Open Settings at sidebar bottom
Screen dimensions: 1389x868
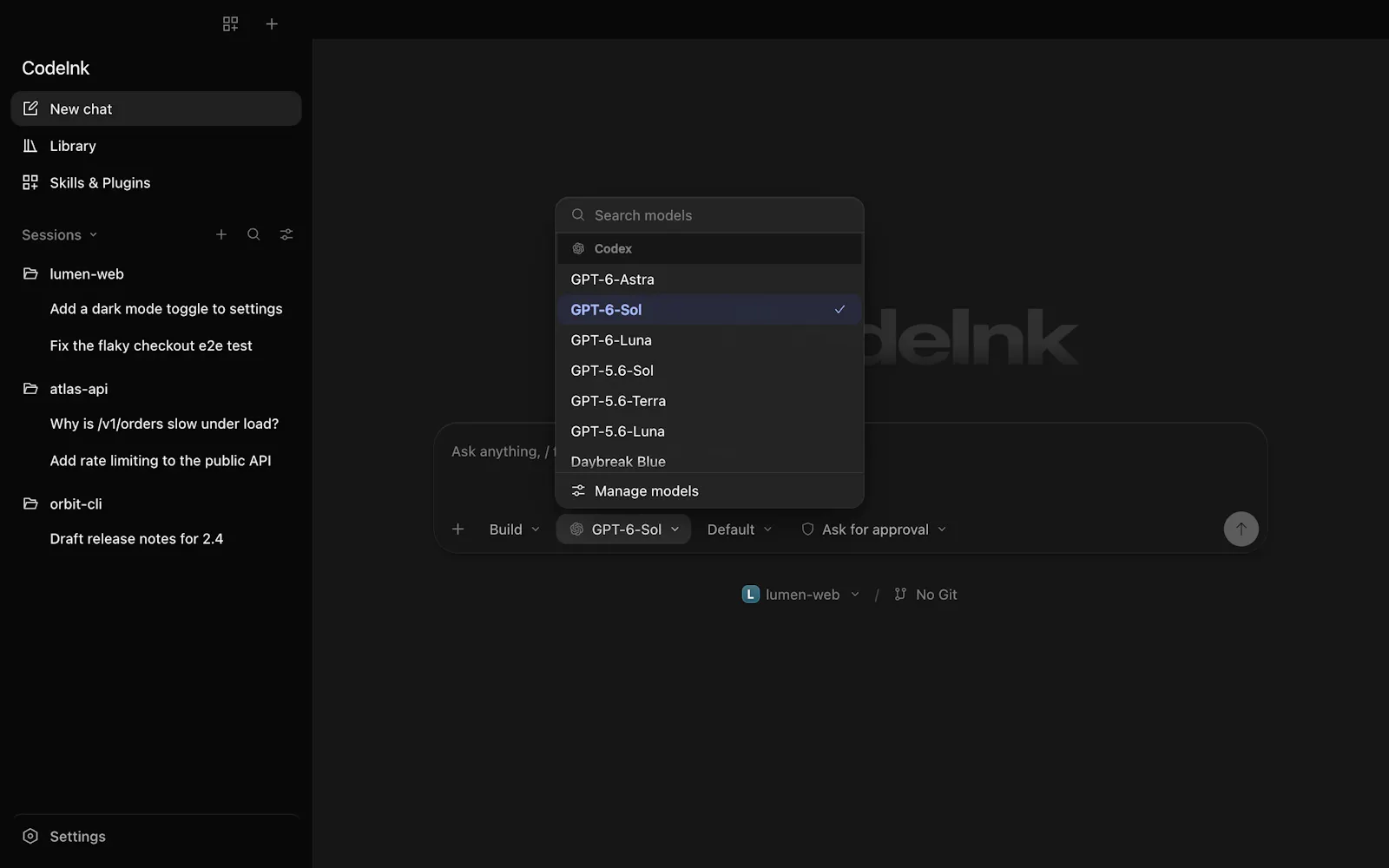(x=156, y=837)
